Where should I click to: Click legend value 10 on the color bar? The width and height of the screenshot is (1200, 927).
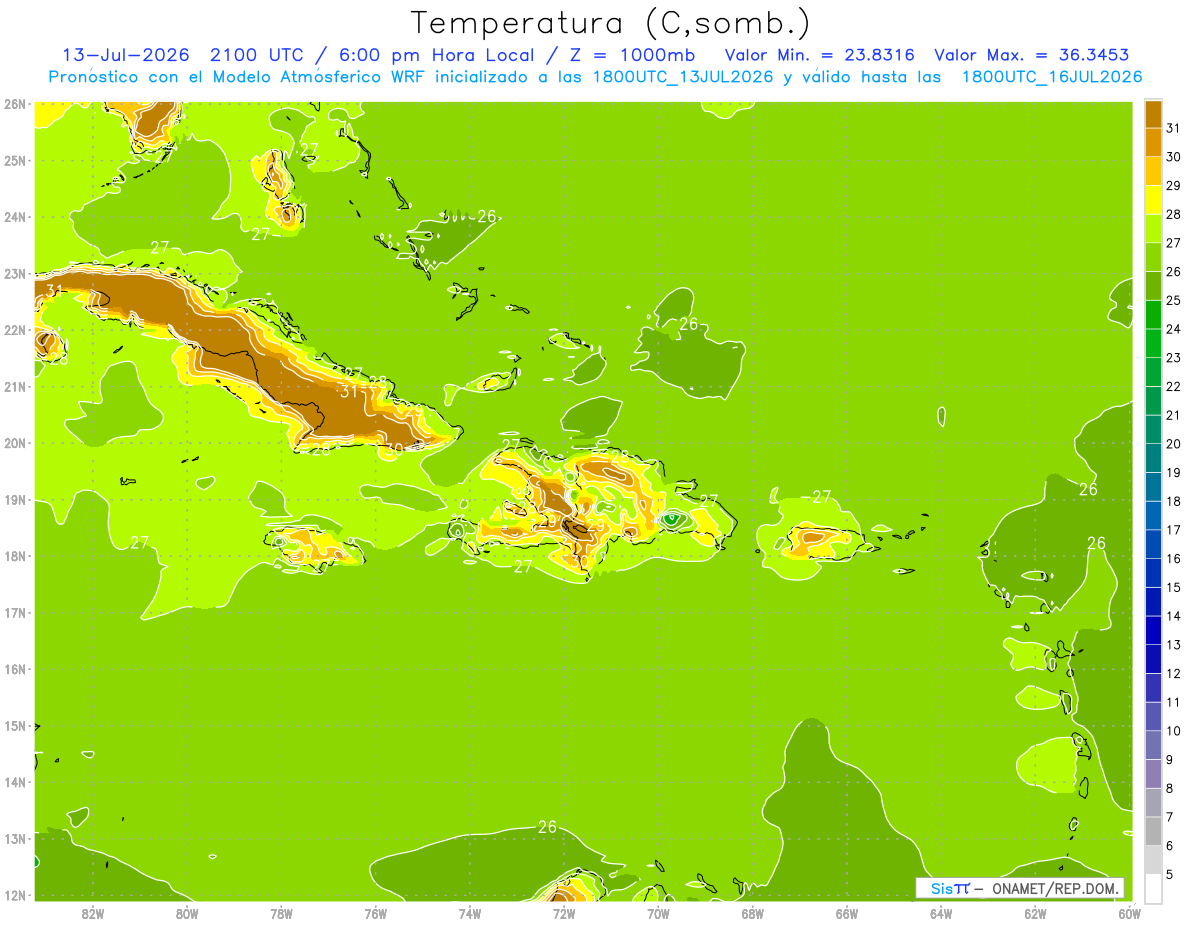(x=1173, y=731)
